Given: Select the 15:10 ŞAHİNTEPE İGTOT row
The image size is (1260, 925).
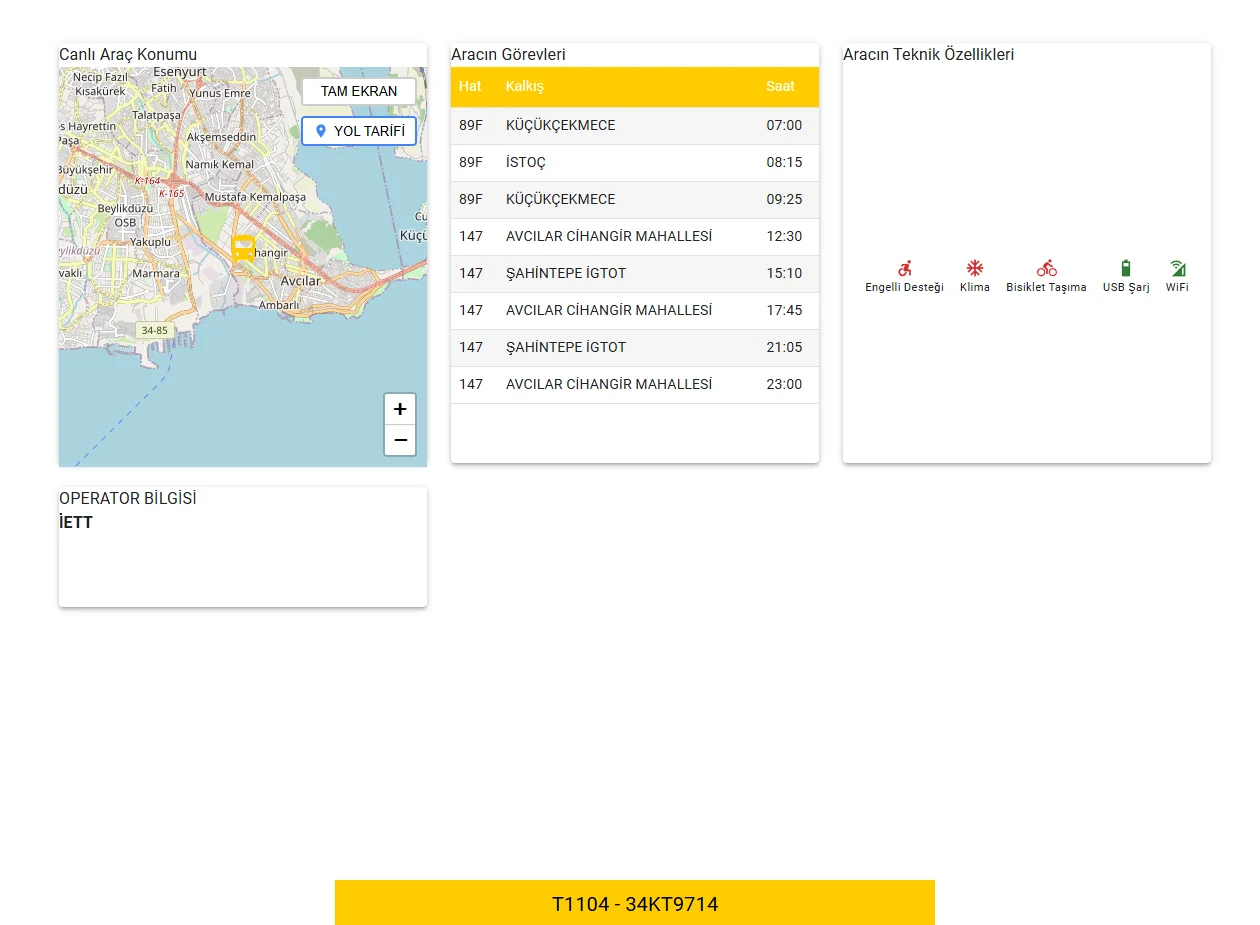Looking at the screenshot, I should pyautogui.click(x=634, y=274).
